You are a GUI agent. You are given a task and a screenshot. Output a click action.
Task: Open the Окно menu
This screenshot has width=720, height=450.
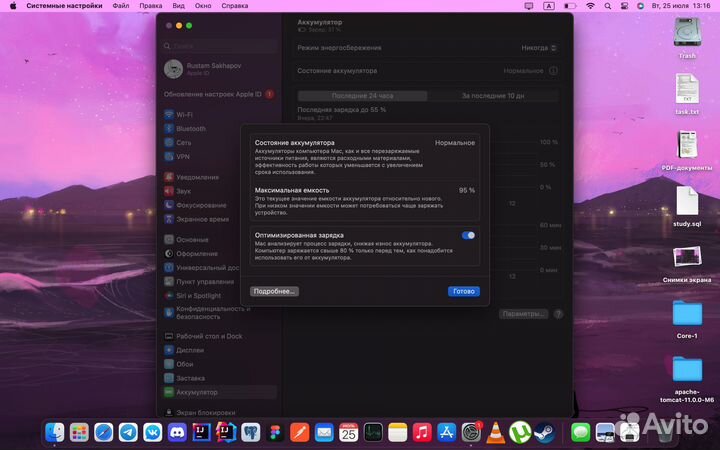(203, 6)
